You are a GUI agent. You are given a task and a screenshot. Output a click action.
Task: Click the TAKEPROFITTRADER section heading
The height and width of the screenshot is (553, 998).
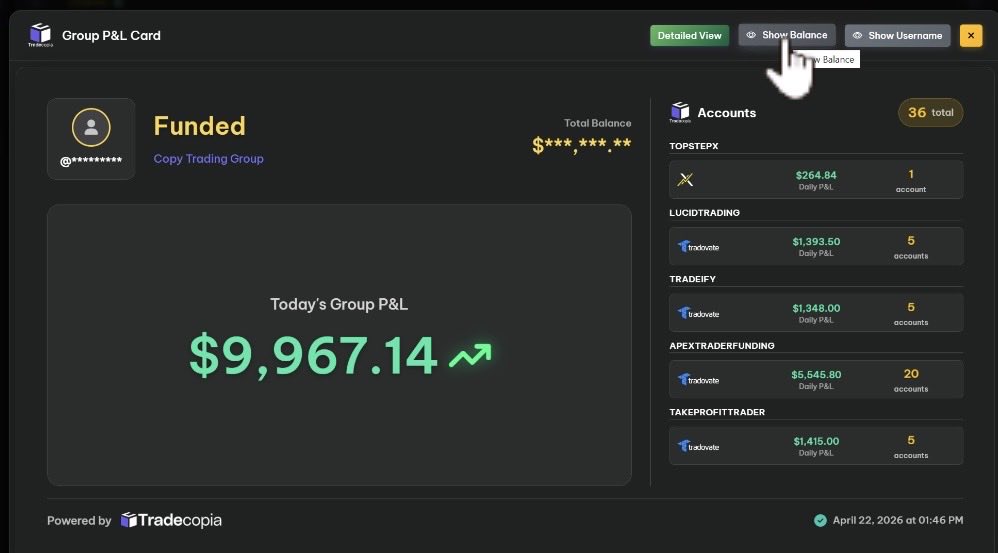(x=717, y=412)
